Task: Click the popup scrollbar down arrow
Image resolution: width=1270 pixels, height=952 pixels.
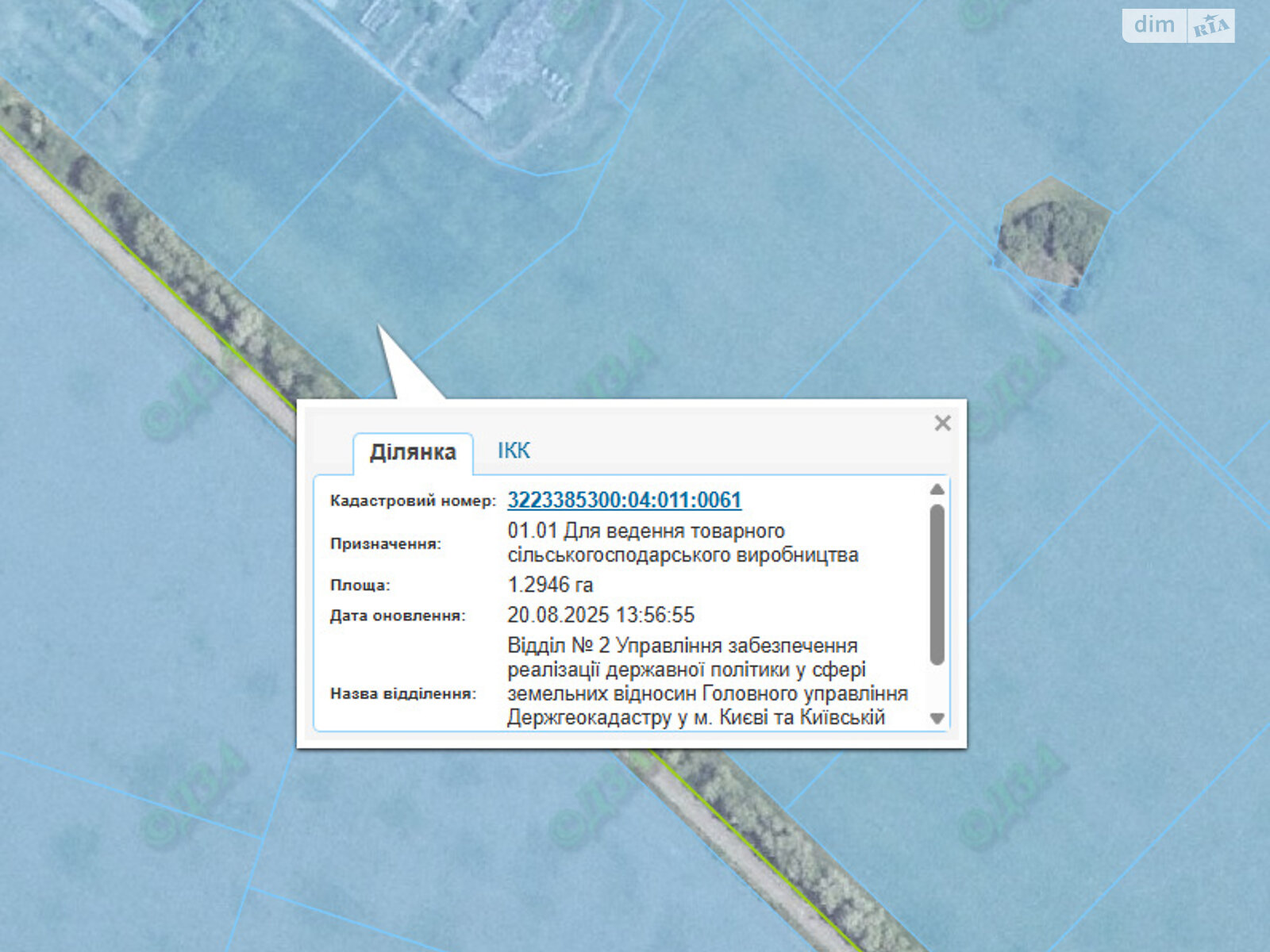Action: tap(937, 719)
